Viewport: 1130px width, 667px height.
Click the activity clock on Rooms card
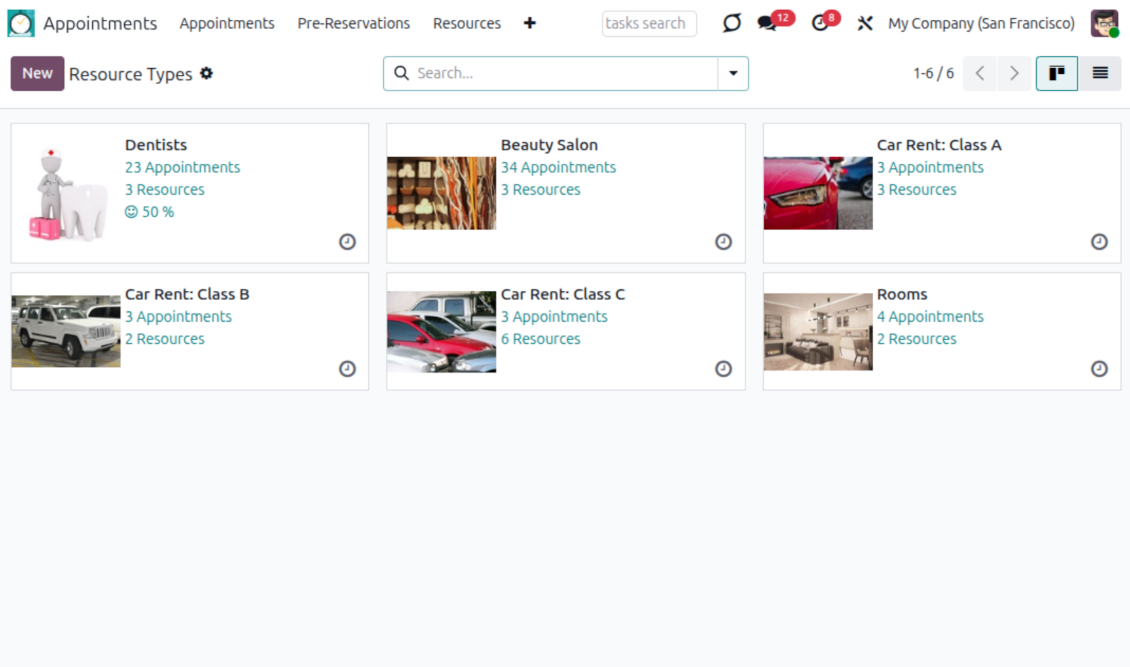pyautogui.click(x=1099, y=369)
